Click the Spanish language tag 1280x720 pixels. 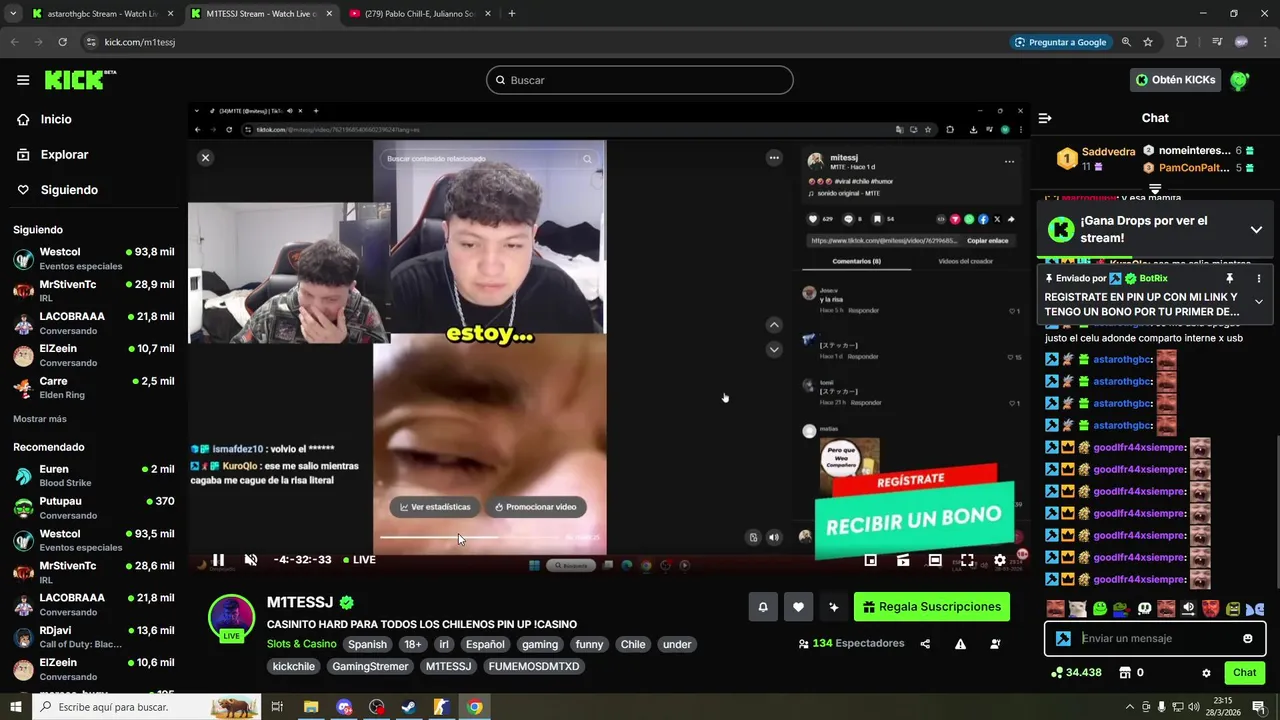(367, 644)
